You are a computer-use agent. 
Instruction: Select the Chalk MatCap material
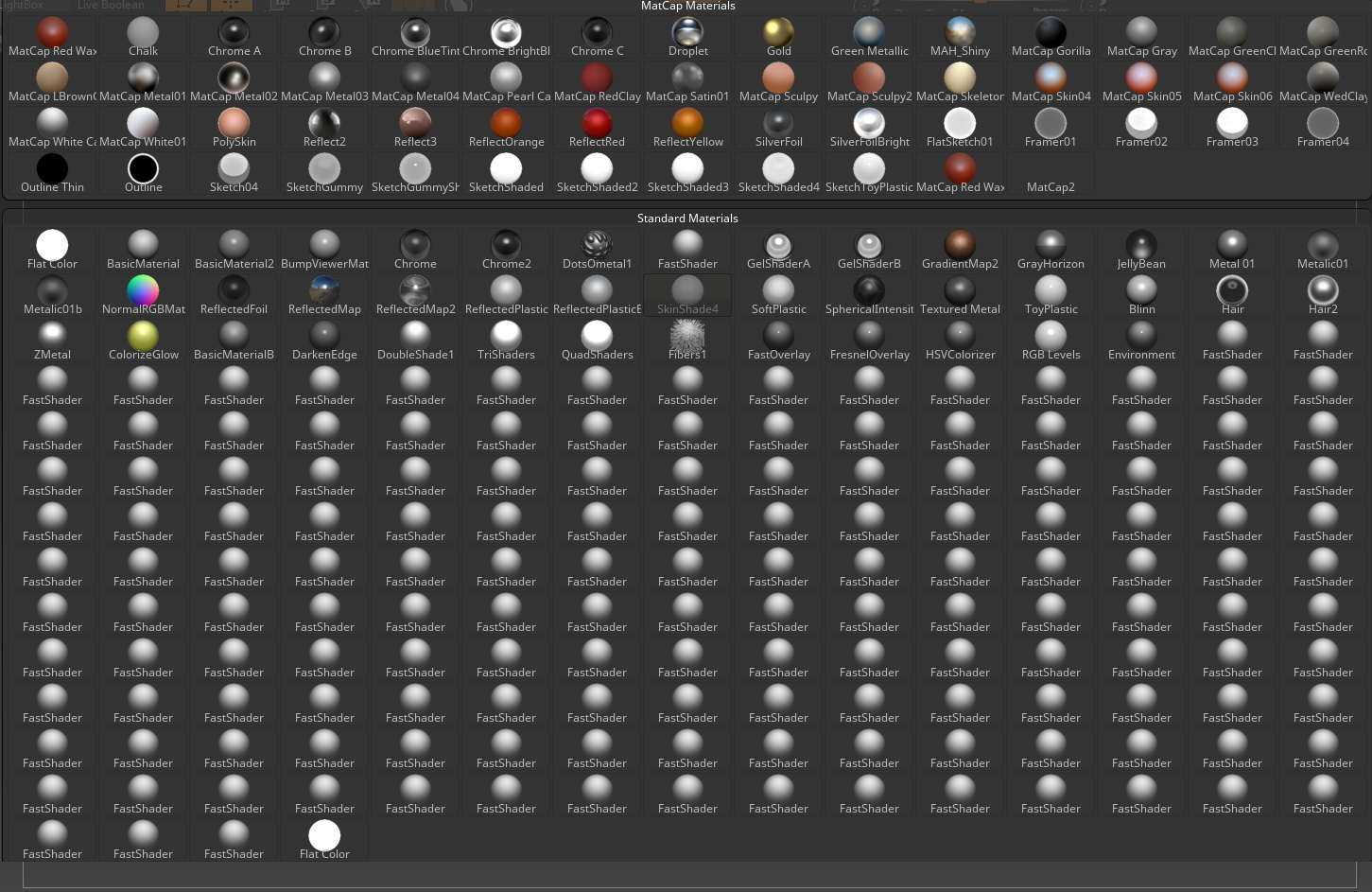coord(143,37)
